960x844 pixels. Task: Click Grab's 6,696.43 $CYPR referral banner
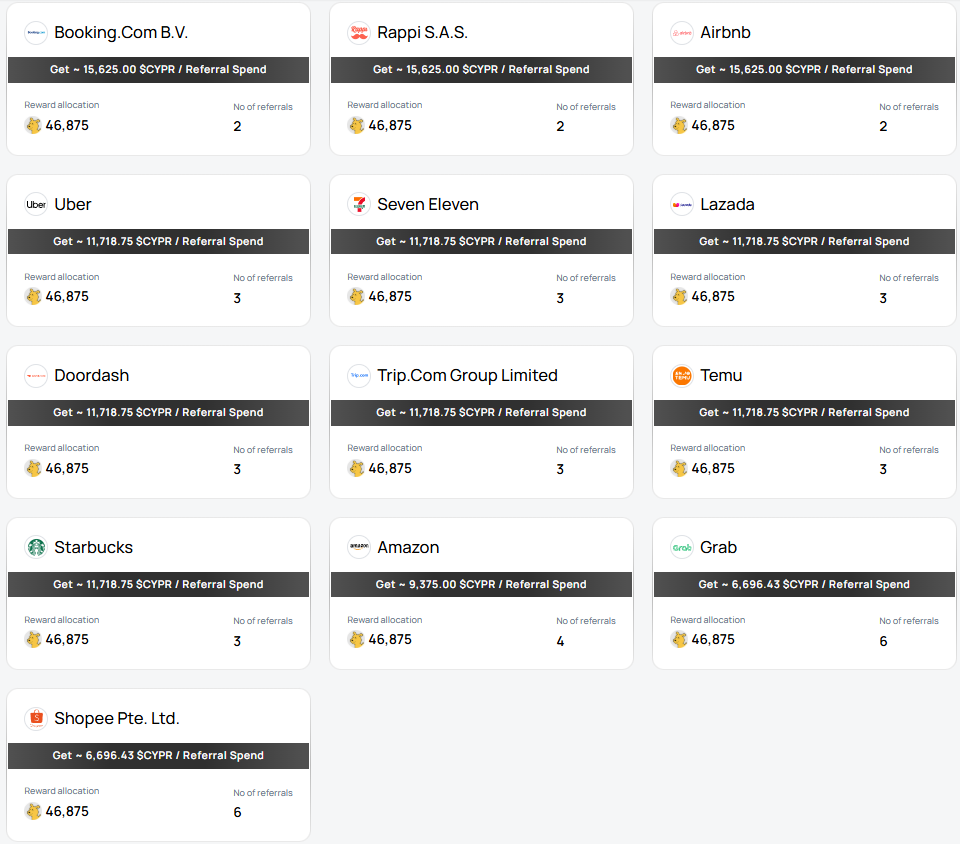804,584
